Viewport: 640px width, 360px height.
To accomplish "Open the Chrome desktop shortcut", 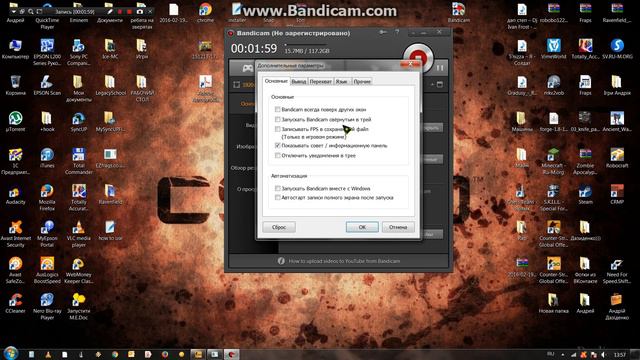I will tap(205, 13).
